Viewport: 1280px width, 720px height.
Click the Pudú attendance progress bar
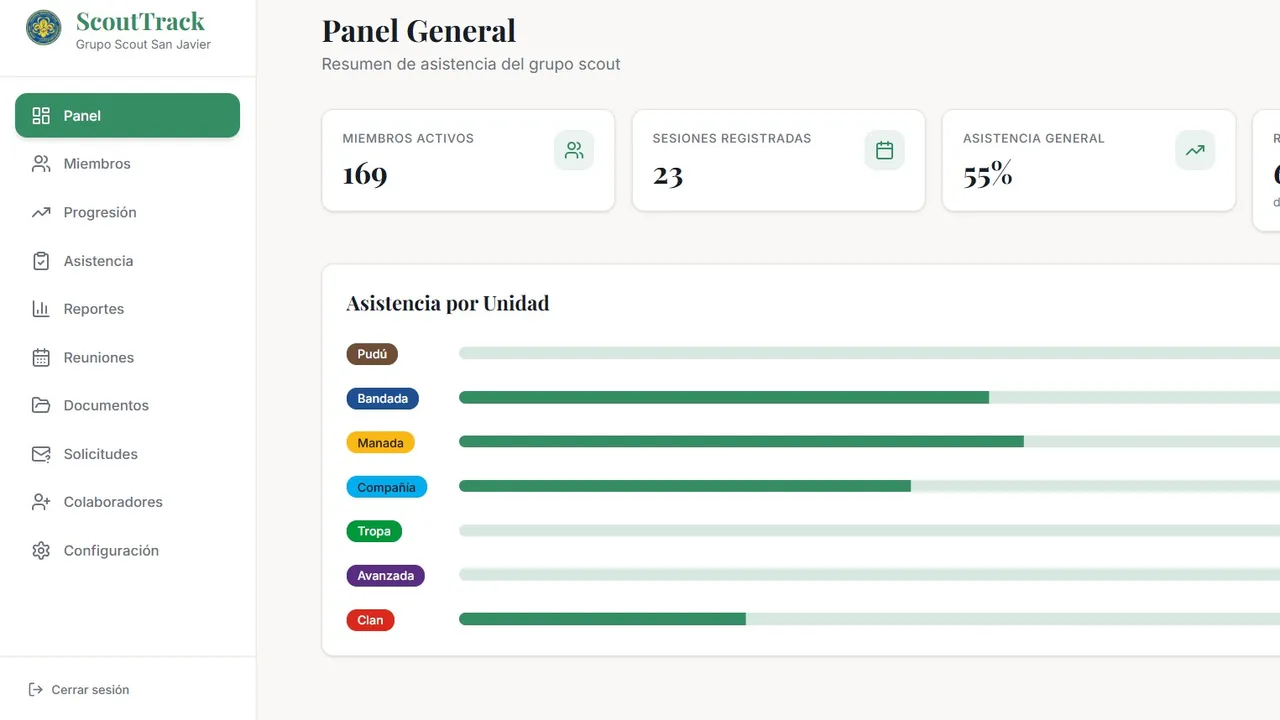869,353
